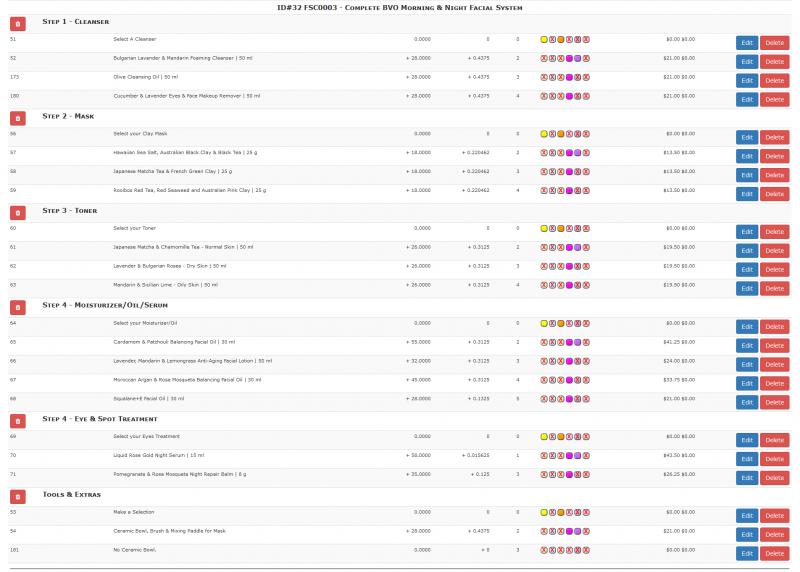Edit the Ceramic Bowl, Brush & Mixing Paddle row
The height and width of the screenshot is (572, 800).
click(747, 534)
